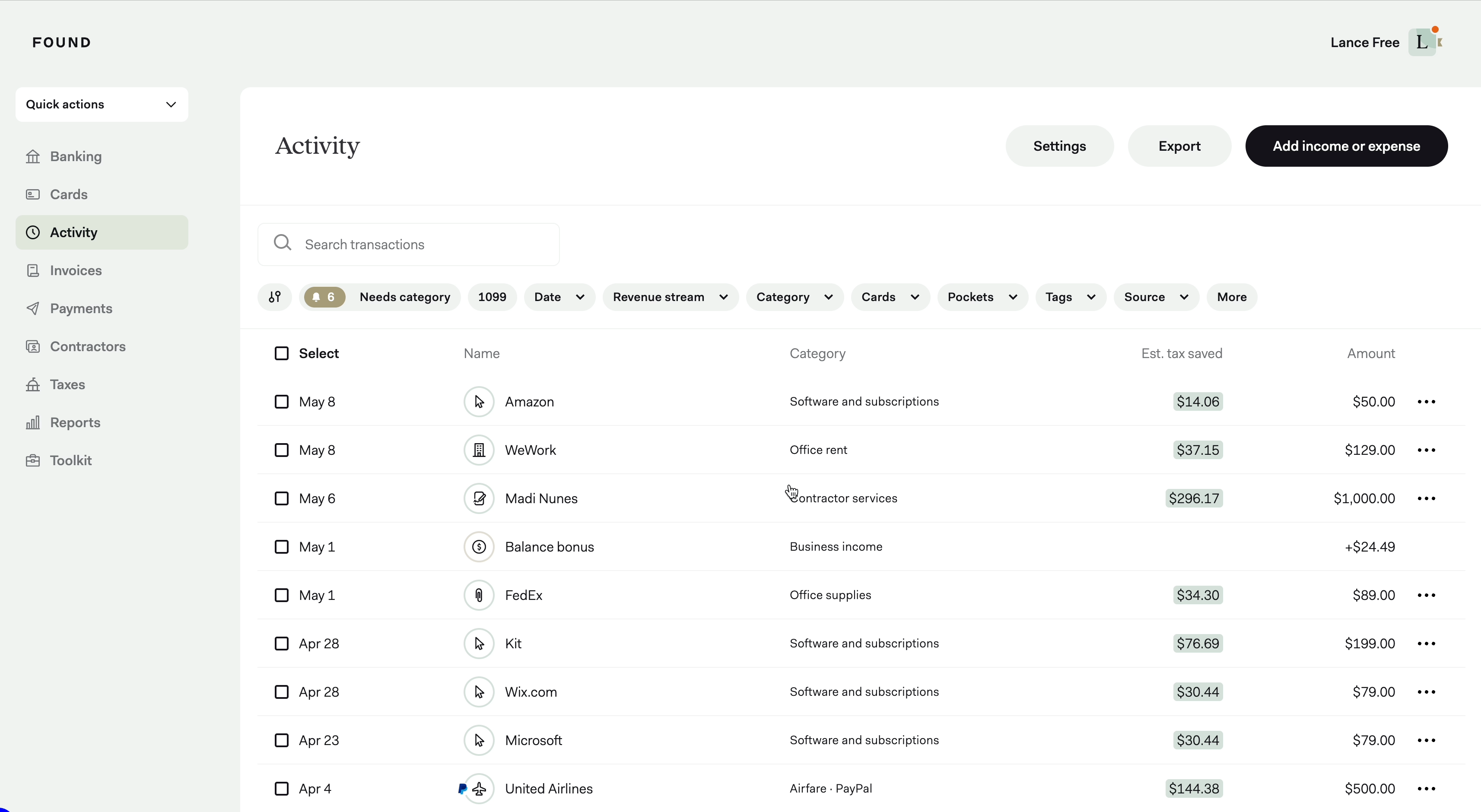Open the Revenue stream filter dropdown

[x=670, y=297]
